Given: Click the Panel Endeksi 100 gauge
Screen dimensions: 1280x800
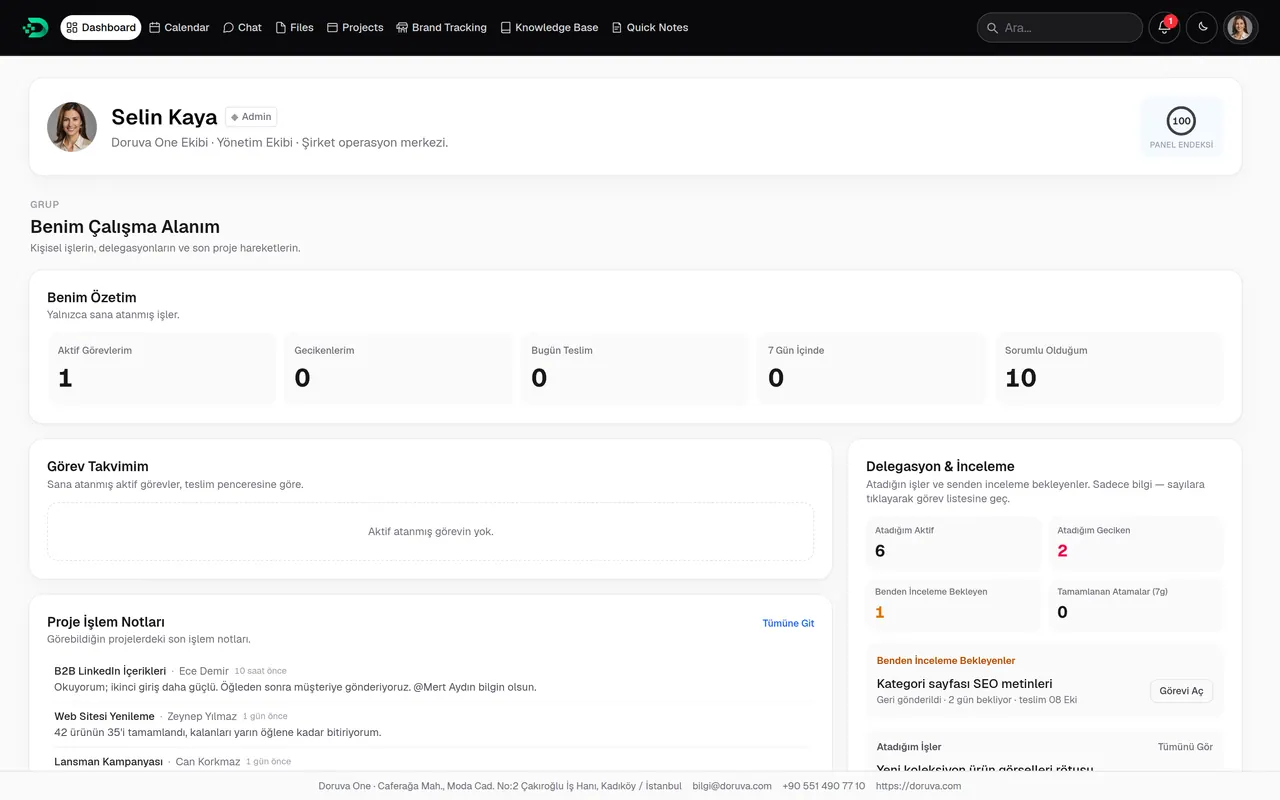Looking at the screenshot, I should click(1181, 127).
